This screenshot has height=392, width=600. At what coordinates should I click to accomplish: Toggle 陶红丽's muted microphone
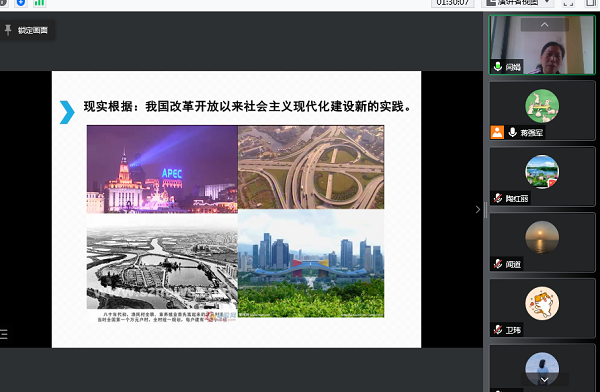497,198
